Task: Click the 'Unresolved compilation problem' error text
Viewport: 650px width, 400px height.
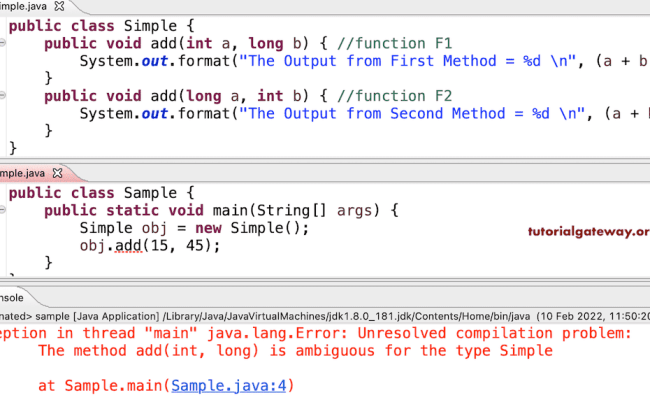Action: point(495,333)
